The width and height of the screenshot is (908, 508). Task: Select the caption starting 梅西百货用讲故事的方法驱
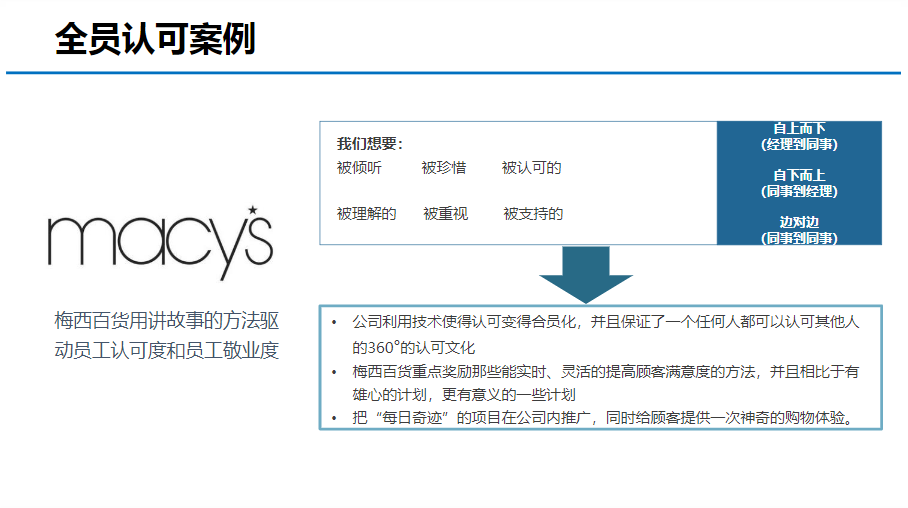point(167,335)
